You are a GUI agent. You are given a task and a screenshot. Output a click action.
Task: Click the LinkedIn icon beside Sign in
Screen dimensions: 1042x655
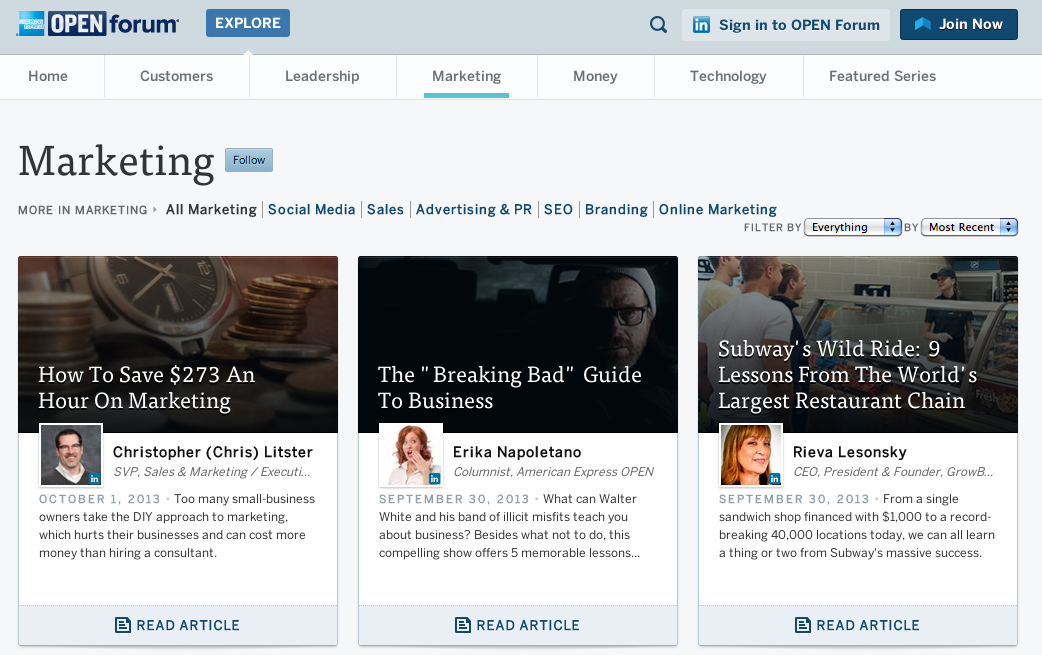(701, 25)
